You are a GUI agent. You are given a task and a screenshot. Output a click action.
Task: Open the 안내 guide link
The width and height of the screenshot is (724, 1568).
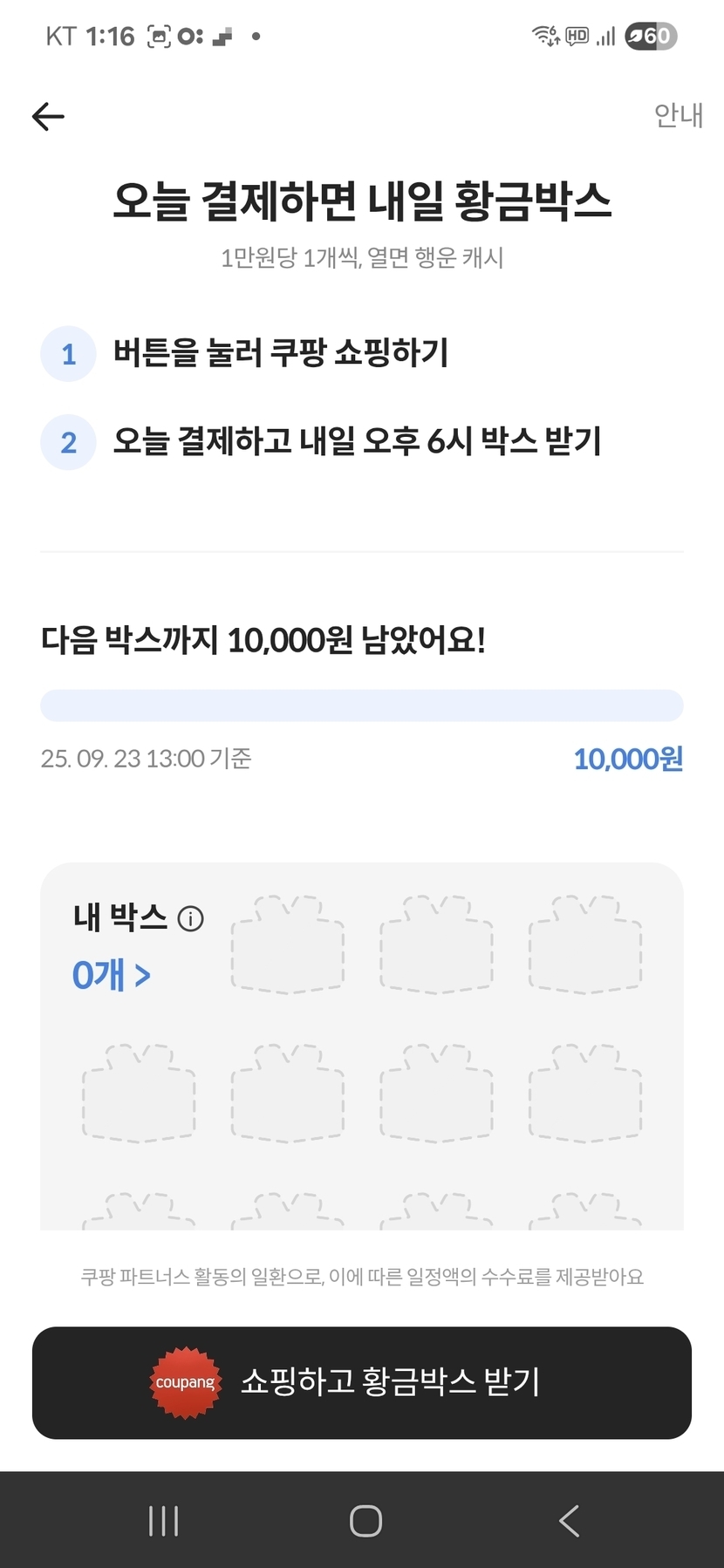pos(678,115)
